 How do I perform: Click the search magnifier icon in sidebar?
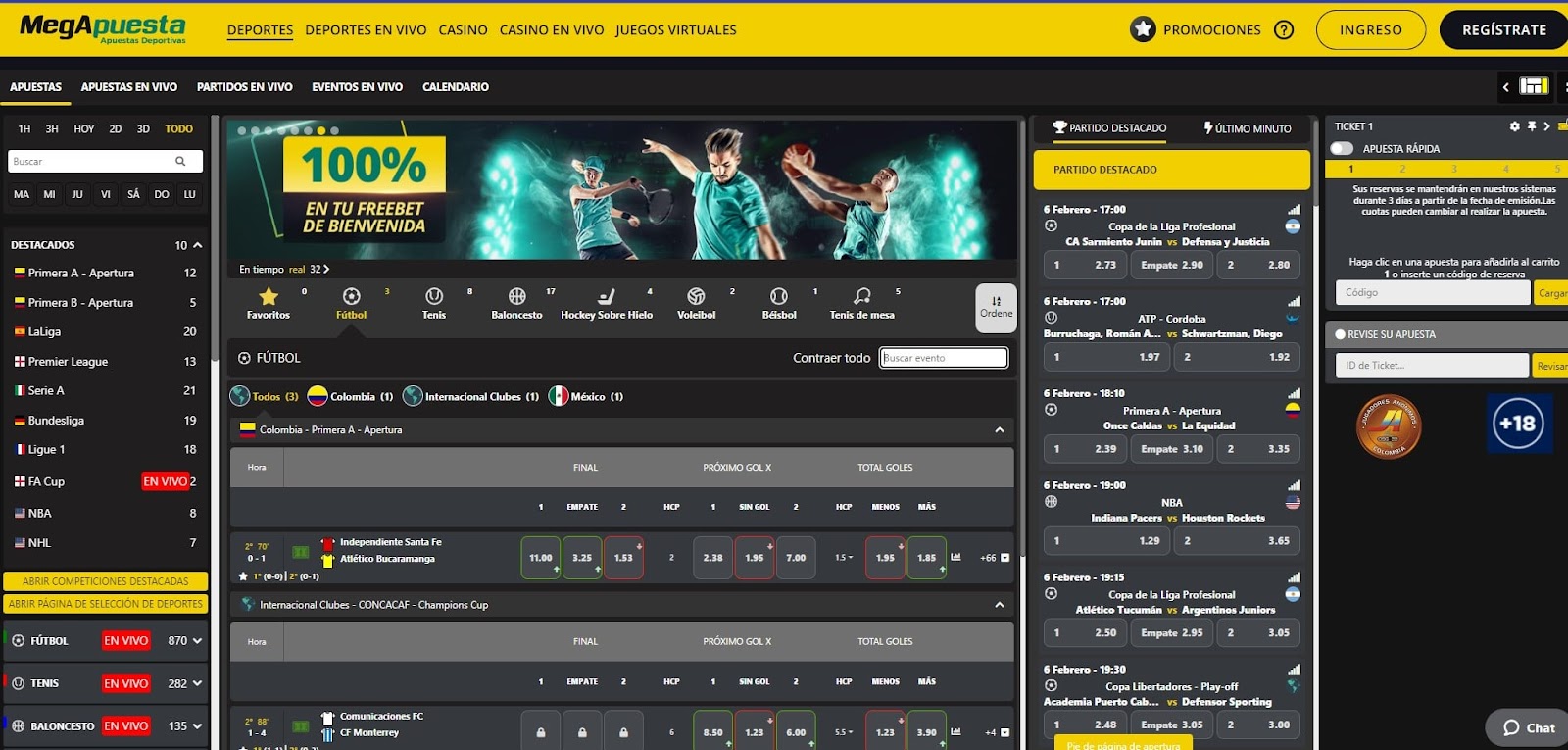pyautogui.click(x=180, y=161)
